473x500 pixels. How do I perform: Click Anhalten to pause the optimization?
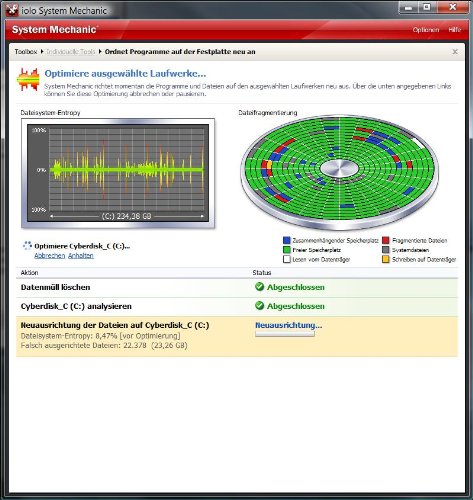coord(81,256)
